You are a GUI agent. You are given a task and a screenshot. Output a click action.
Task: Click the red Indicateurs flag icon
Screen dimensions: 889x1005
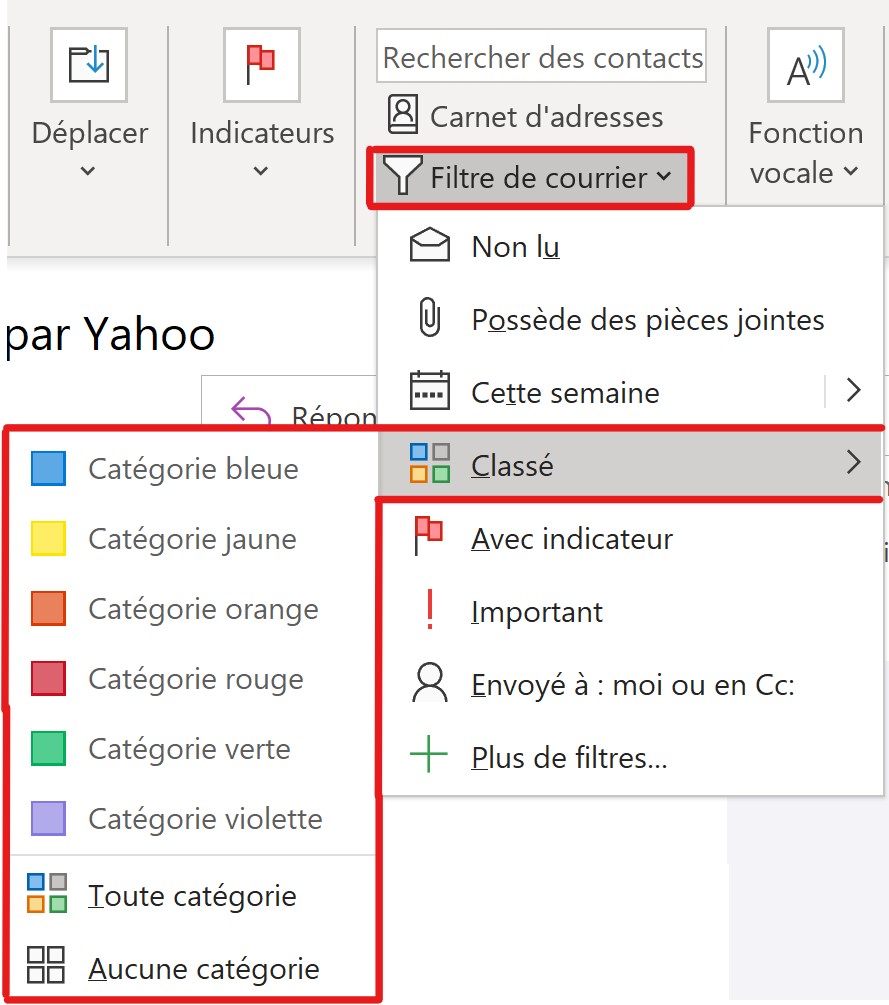pyautogui.click(x=261, y=65)
